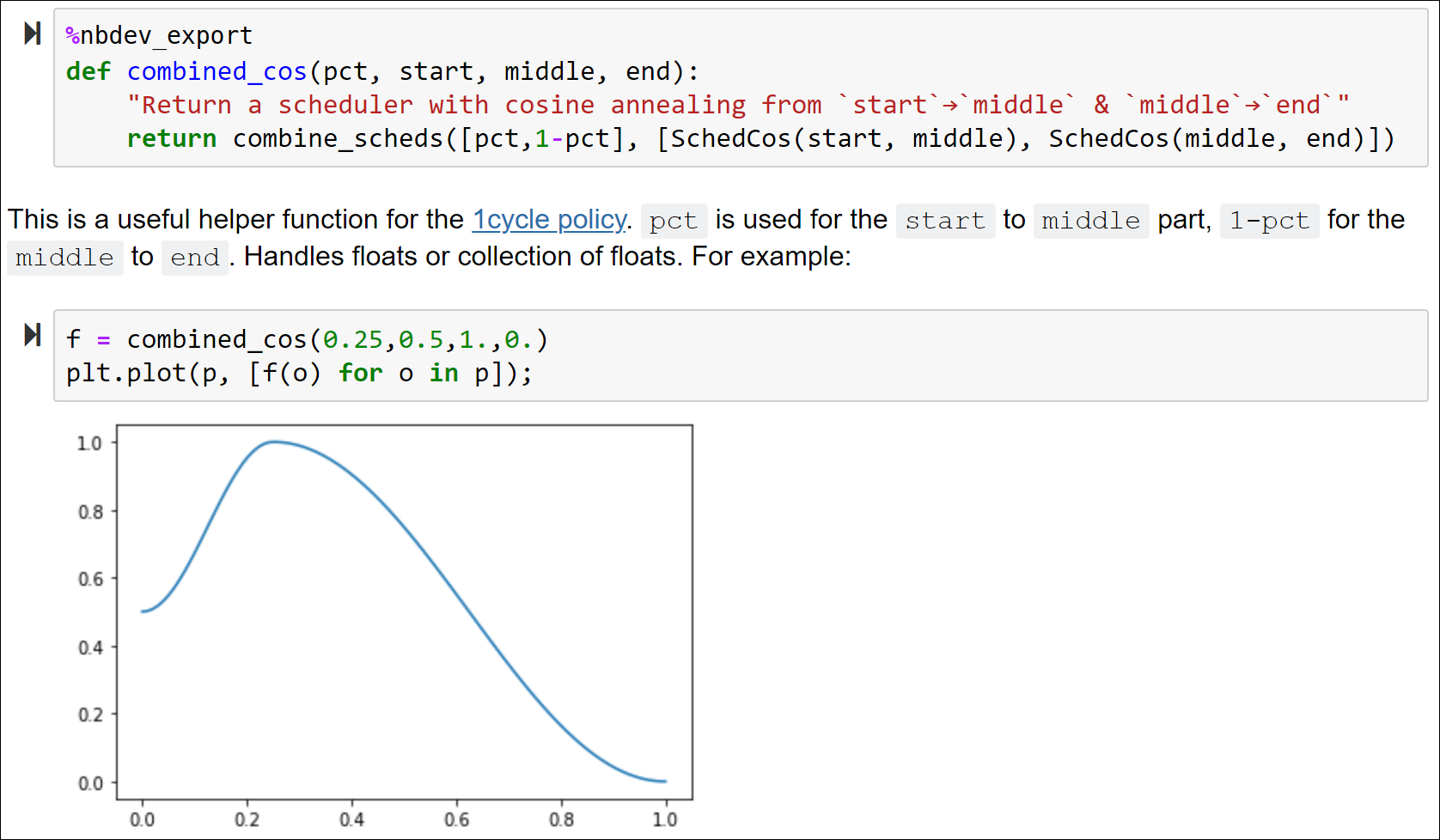Click the inline code 'pct' in description

tap(674, 221)
